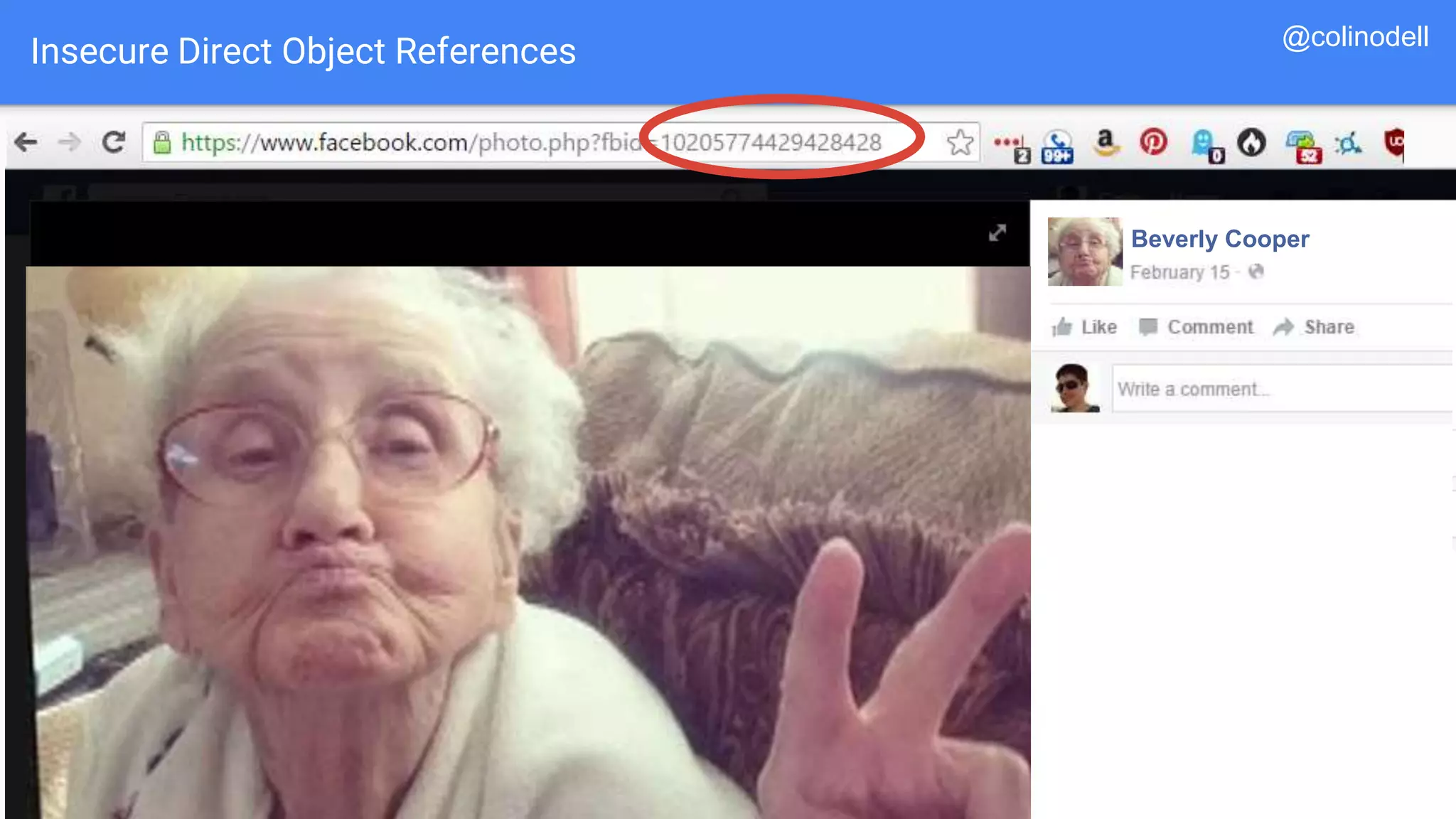Click the commenter's avatar thumbnail
1456x819 pixels.
1075,388
